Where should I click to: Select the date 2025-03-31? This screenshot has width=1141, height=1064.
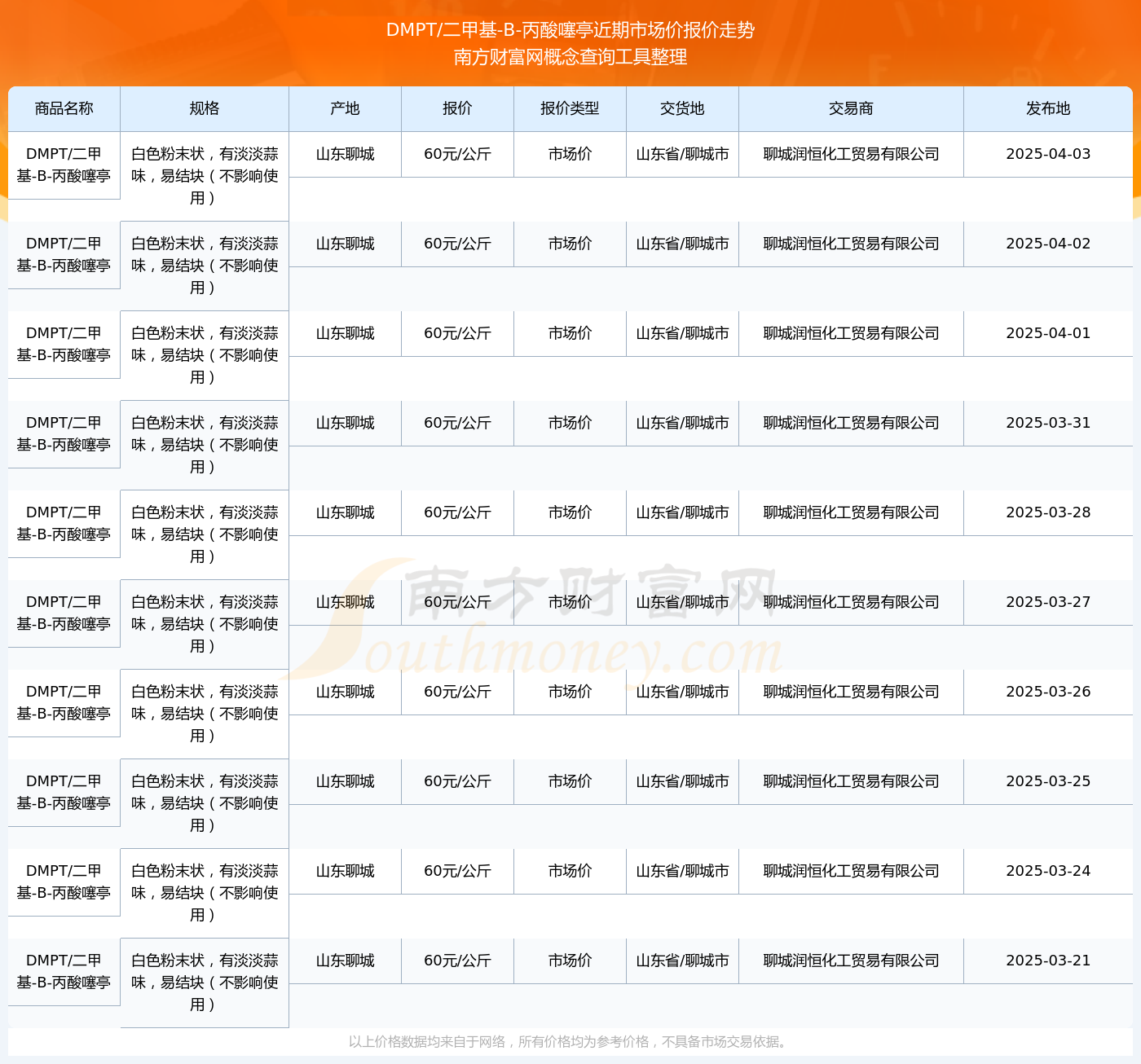pos(1048,423)
